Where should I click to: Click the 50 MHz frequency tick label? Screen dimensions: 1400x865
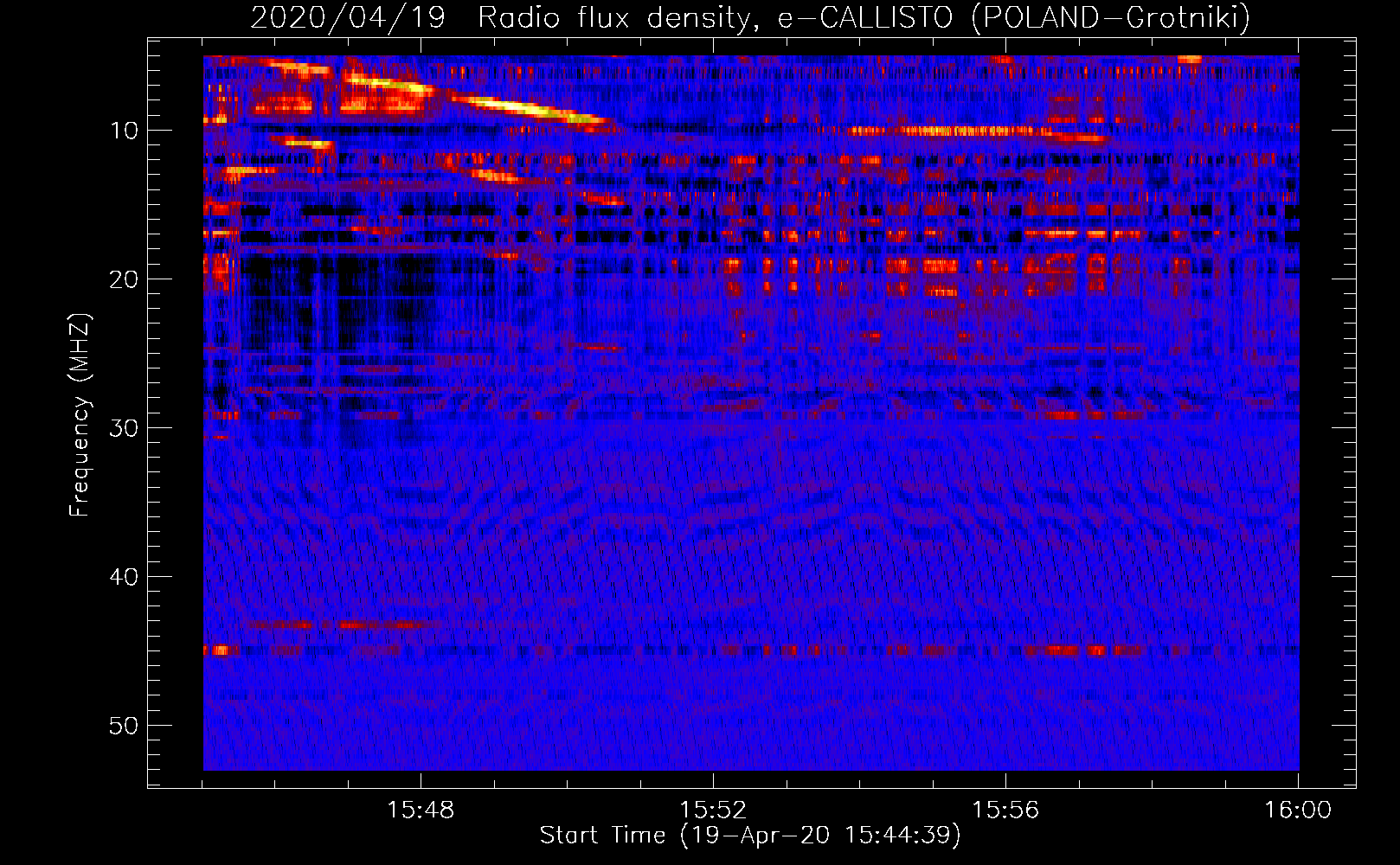(125, 726)
